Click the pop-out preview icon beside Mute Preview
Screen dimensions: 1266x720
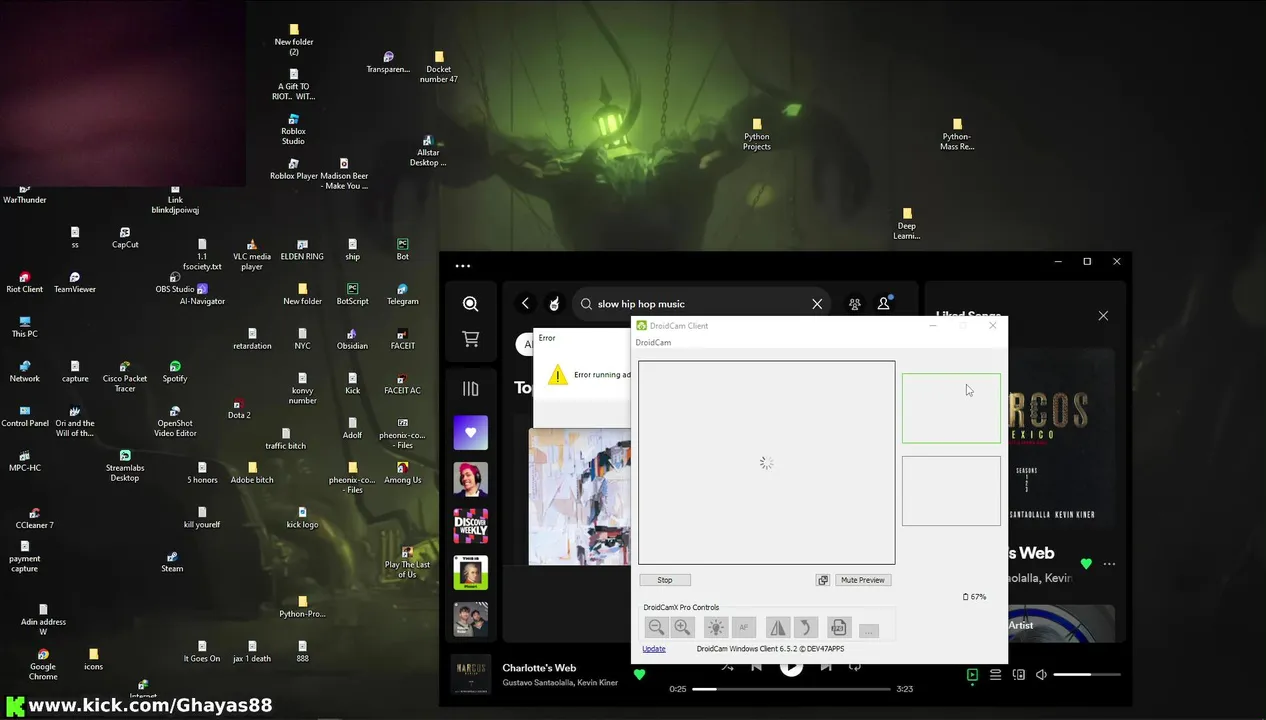(x=823, y=580)
